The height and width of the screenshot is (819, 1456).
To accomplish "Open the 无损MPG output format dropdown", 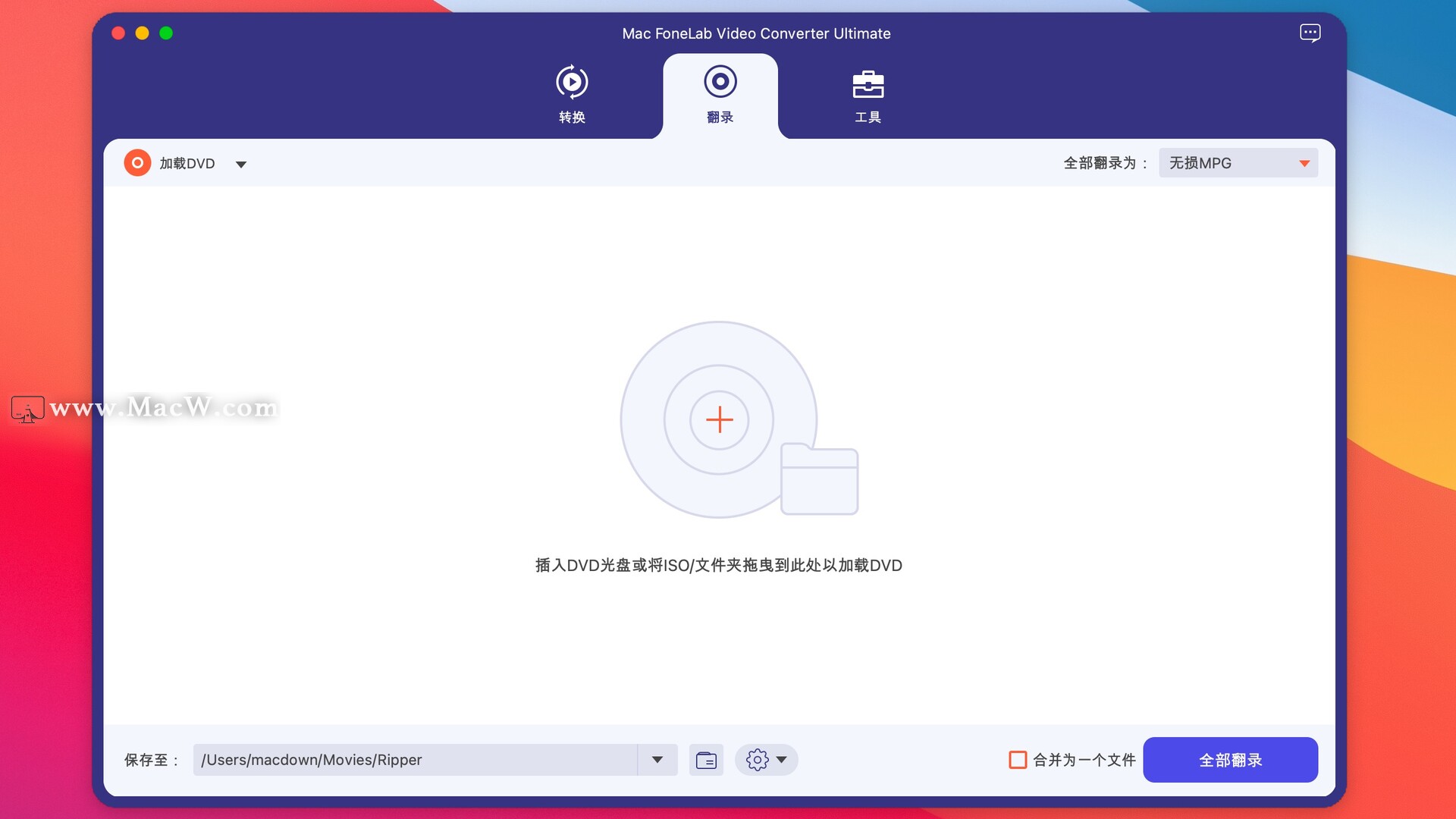I will [x=1238, y=163].
